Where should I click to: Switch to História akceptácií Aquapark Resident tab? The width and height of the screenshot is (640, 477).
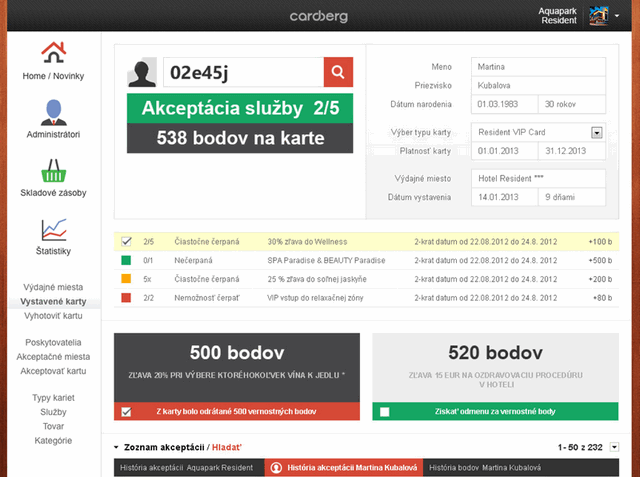(186, 467)
